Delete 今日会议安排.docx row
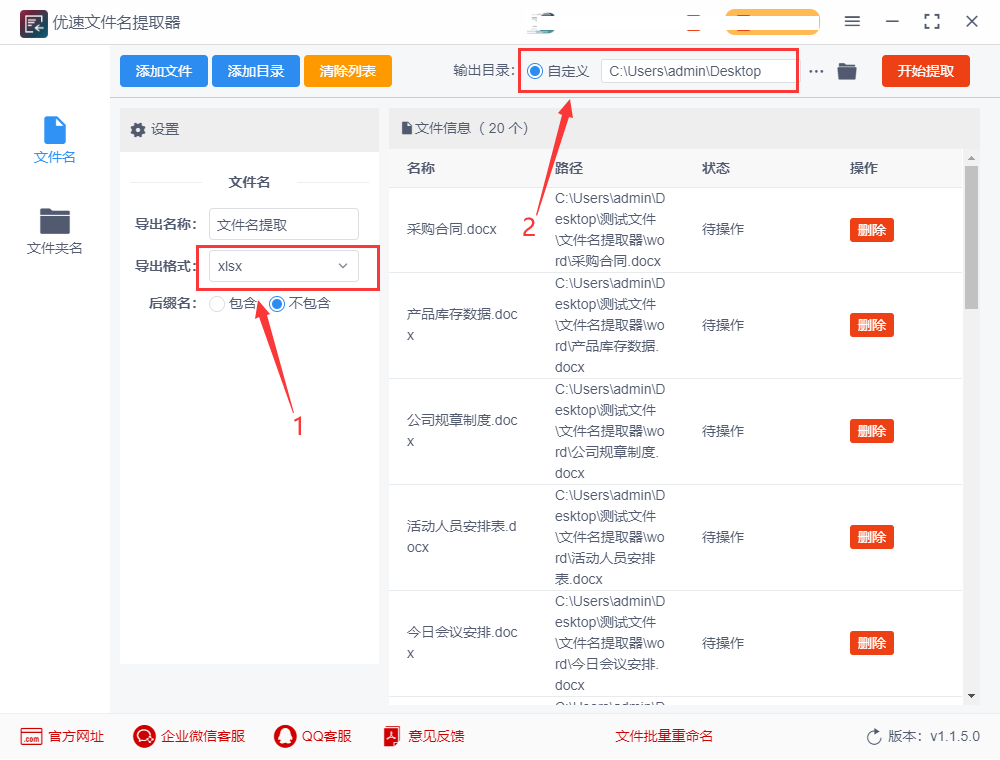 point(871,643)
